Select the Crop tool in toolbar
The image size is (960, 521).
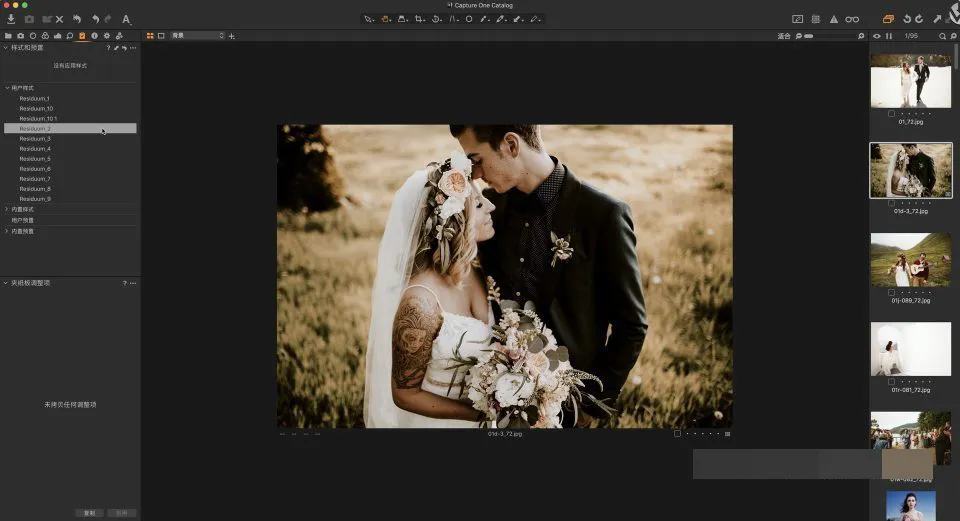point(419,19)
